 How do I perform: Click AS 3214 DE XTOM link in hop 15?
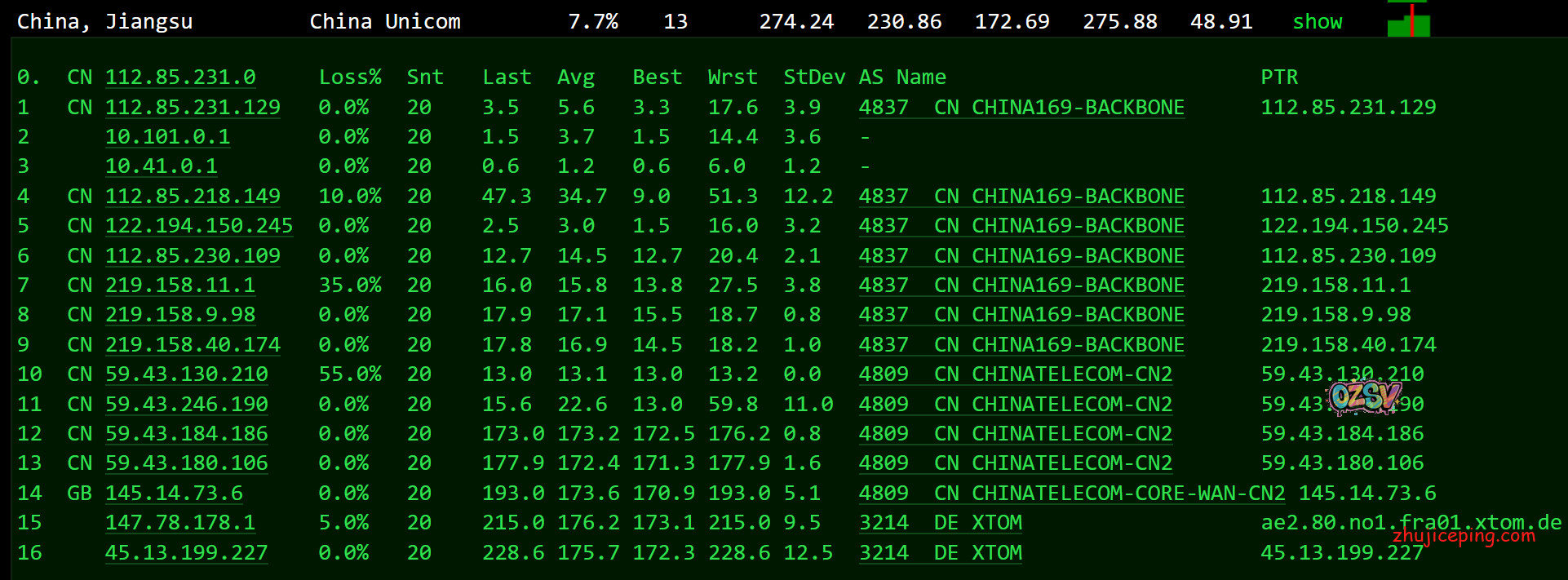click(x=940, y=523)
